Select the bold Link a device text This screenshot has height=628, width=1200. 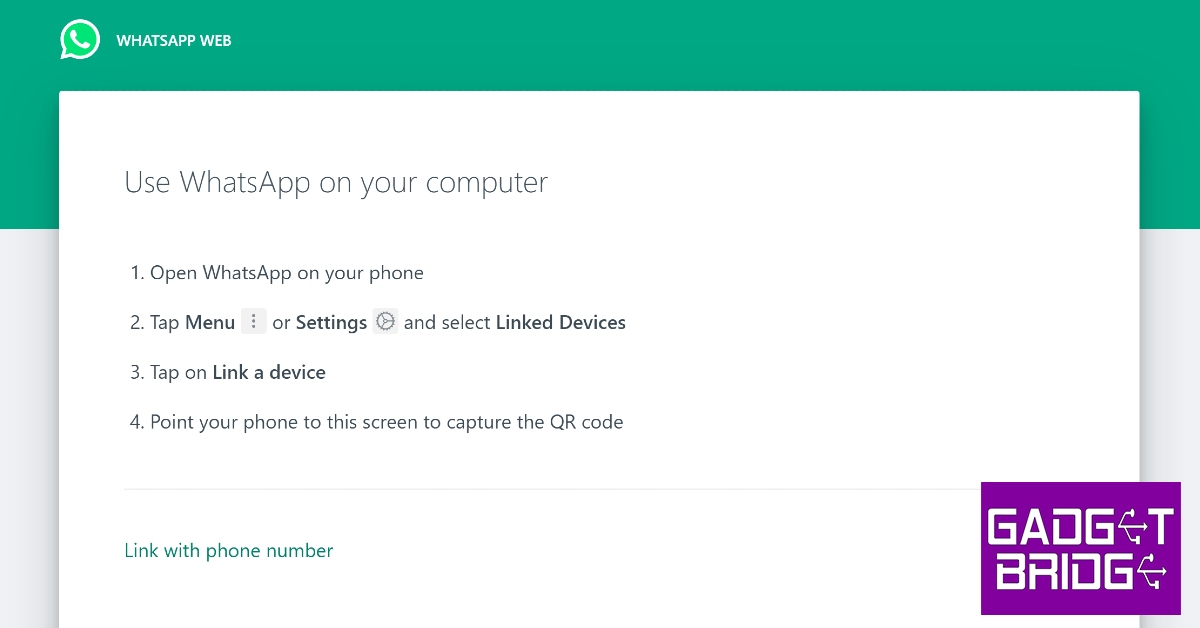point(269,373)
